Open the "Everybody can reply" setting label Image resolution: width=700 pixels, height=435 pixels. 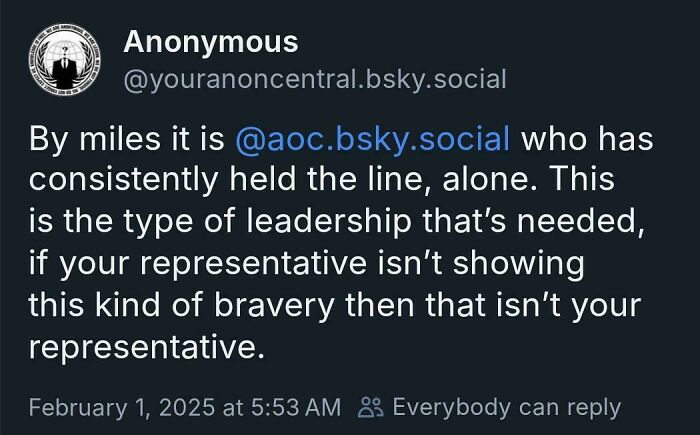[506, 408]
